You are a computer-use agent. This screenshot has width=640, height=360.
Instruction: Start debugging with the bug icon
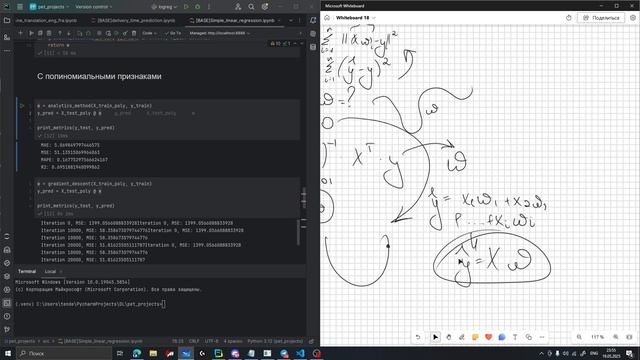coord(198,7)
